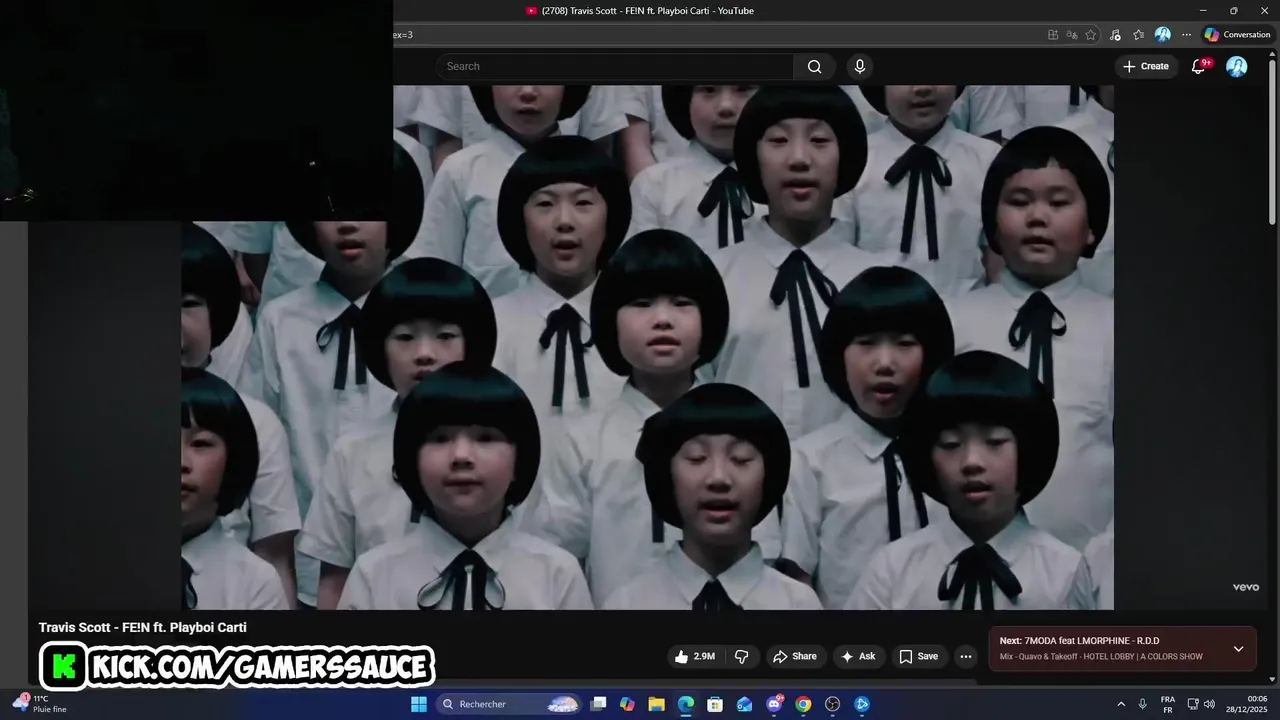This screenshot has width=1280, height=720.
Task: Expand the Next playlist panel chevron
Action: [x=1238, y=648]
